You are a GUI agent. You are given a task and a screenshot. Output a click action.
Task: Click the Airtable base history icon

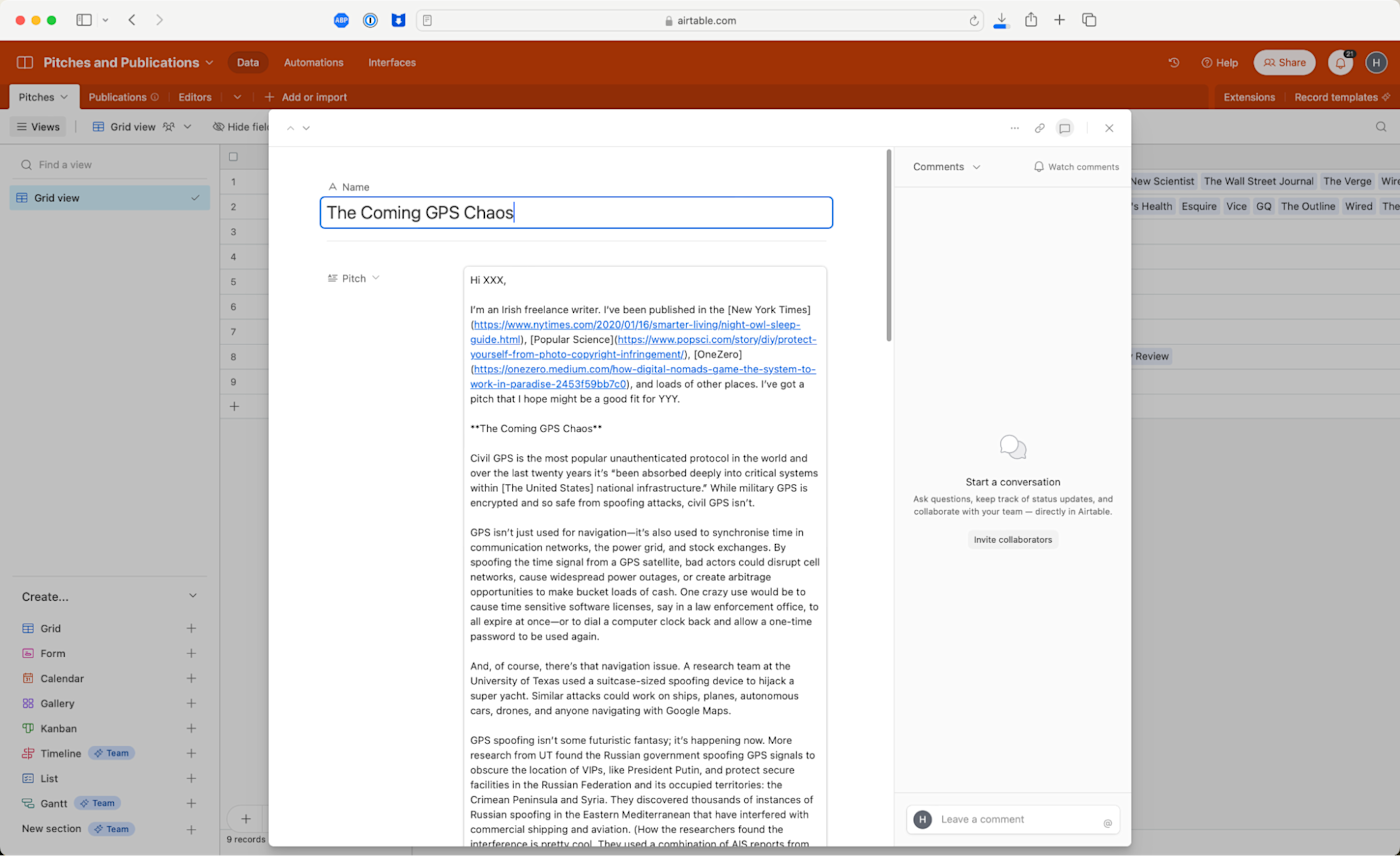click(x=1174, y=62)
